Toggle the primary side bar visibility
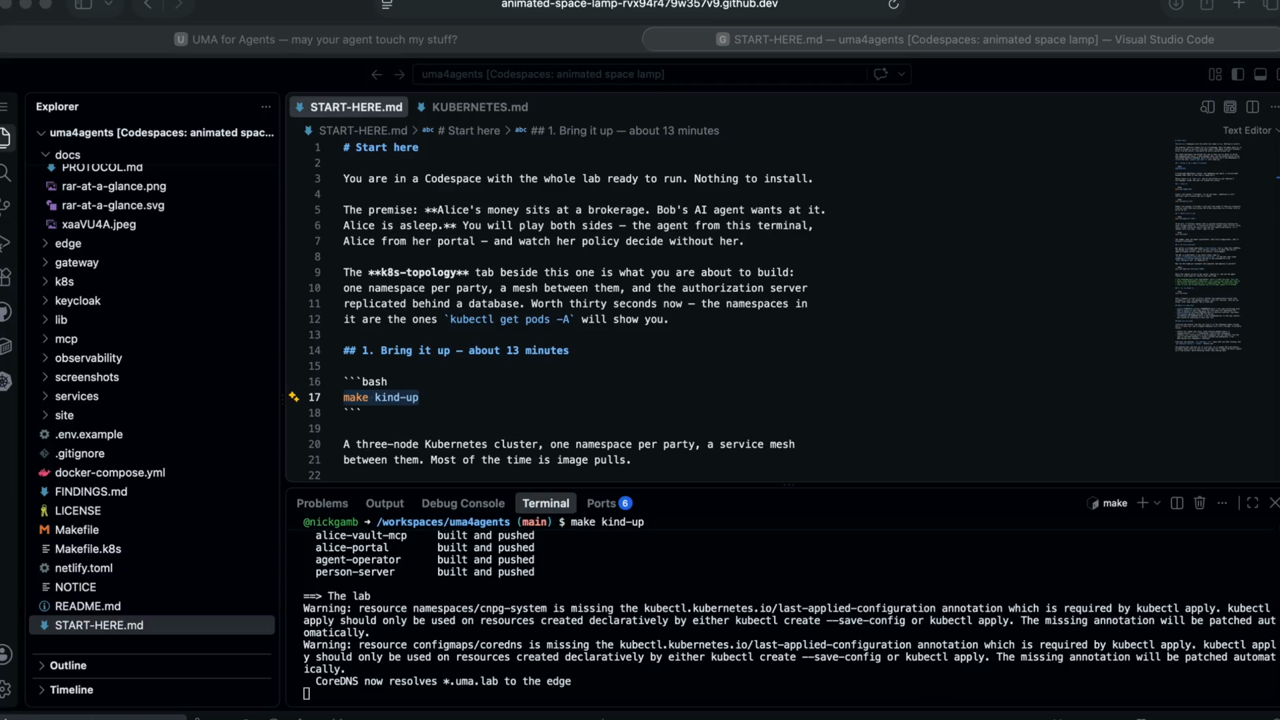Screen dimensions: 1280x720 tap(1238, 74)
